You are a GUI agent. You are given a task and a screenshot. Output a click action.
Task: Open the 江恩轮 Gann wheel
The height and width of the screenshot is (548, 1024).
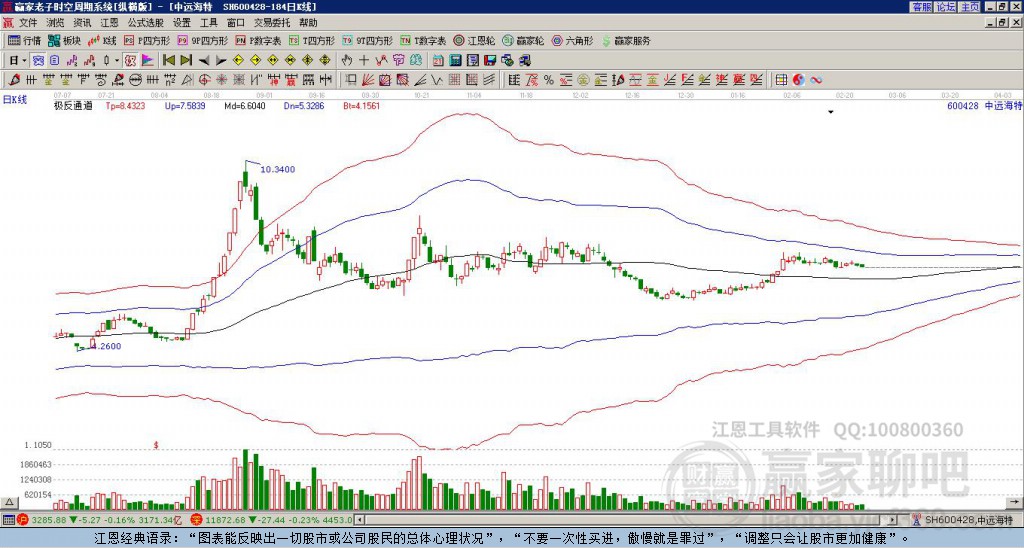[474, 40]
